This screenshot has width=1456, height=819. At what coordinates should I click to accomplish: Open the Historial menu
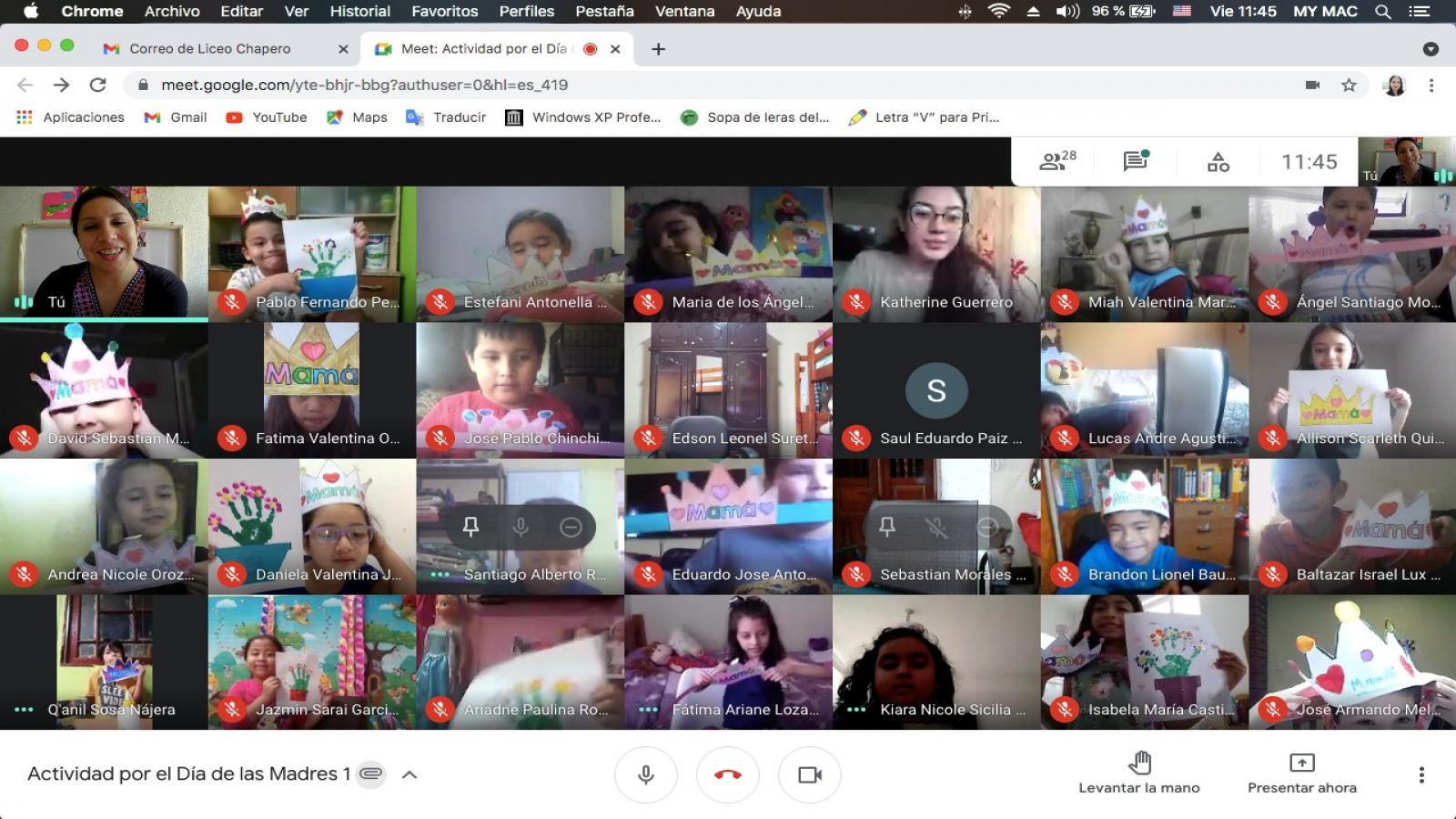tap(360, 11)
